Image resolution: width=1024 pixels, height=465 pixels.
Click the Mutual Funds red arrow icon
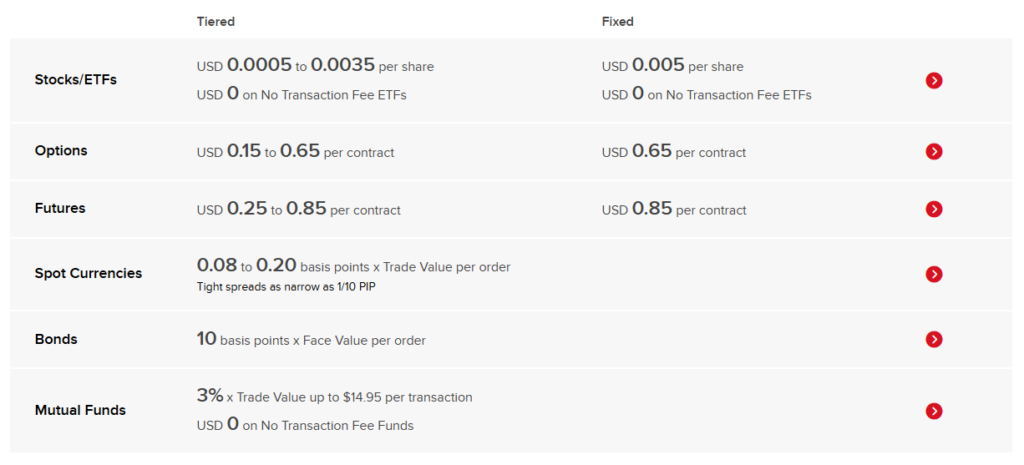point(934,410)
